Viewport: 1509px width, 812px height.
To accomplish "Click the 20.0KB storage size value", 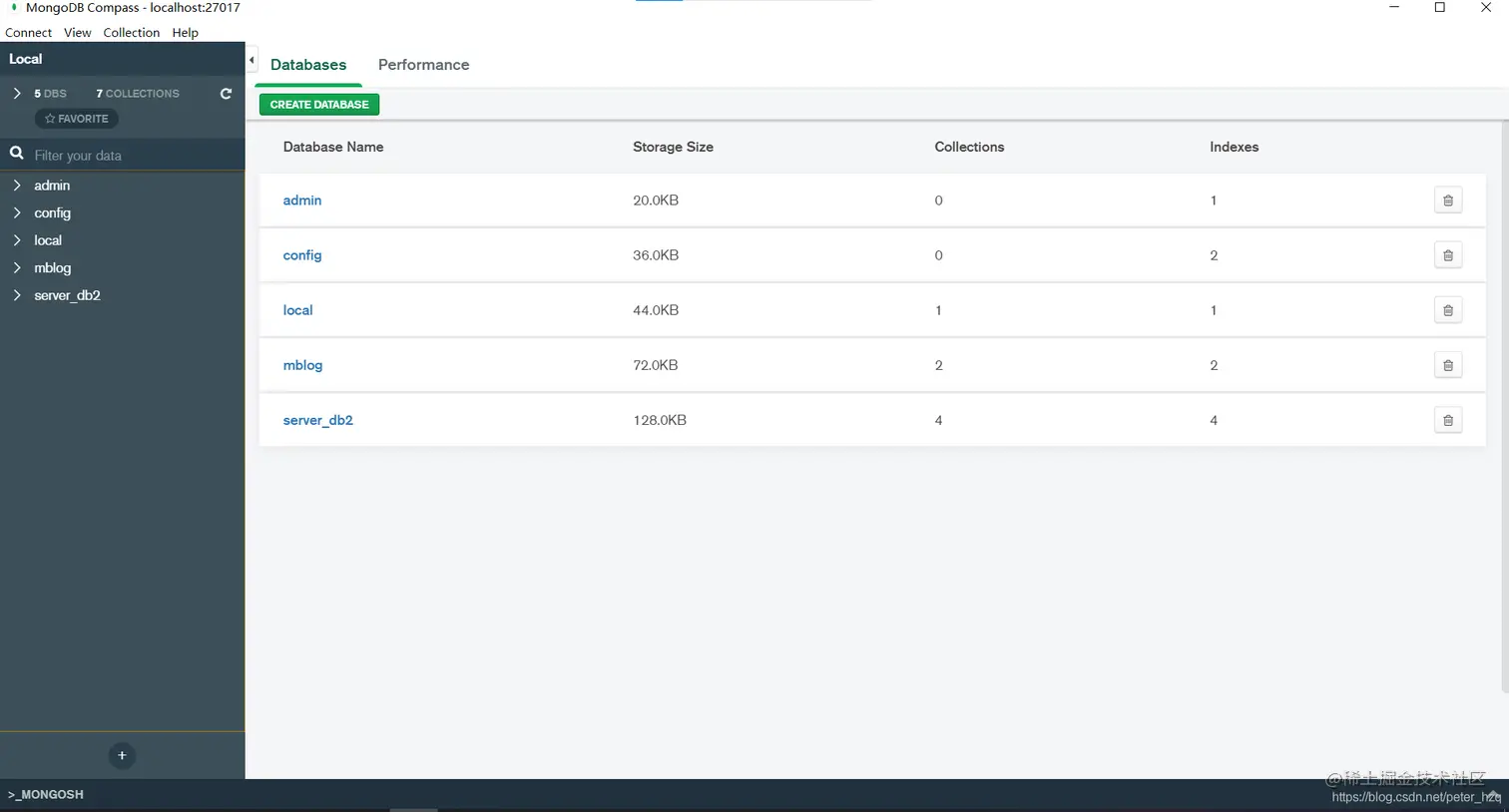I will tap(656, 201).
